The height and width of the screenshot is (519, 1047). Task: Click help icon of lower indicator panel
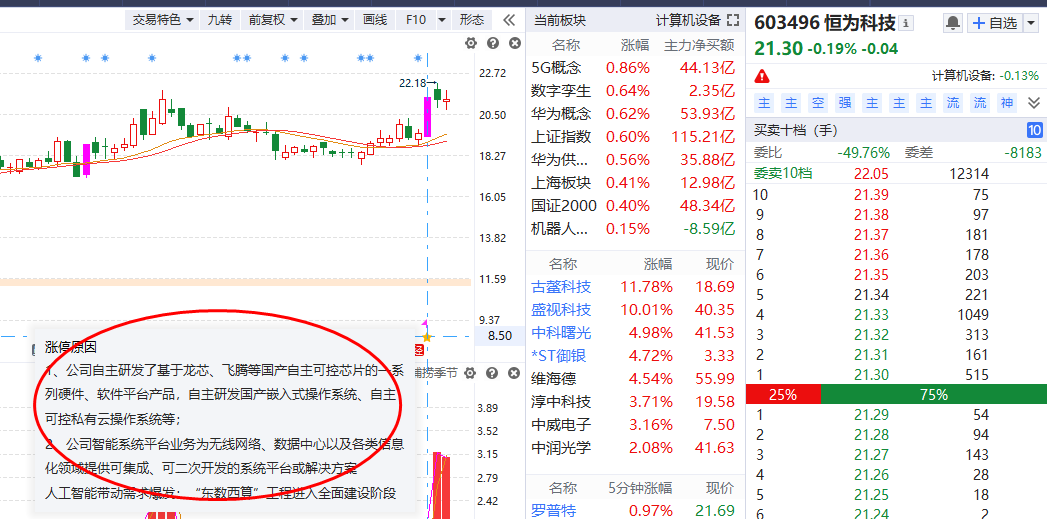click(x=493, y=373)
